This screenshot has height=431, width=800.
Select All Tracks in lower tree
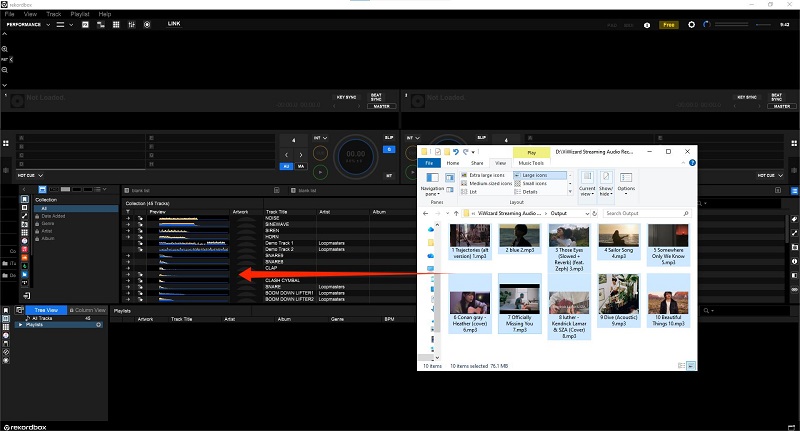click(42, 318)
